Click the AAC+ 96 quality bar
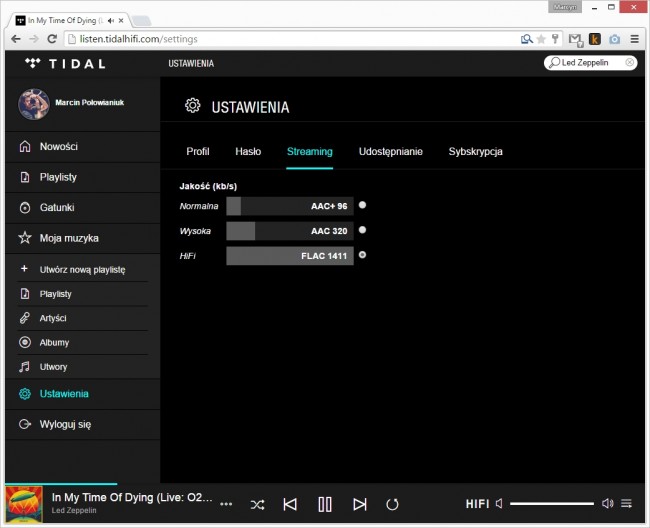The height and width of the screenshot is (528, 650). click(290, 206)
